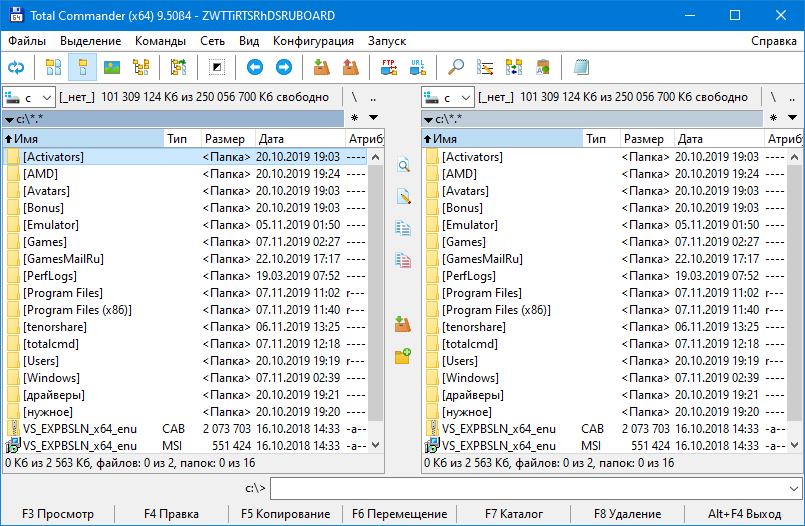Click the unpack files icon
The width and height of the screenshot is (805, 526).
pos(351,67)
